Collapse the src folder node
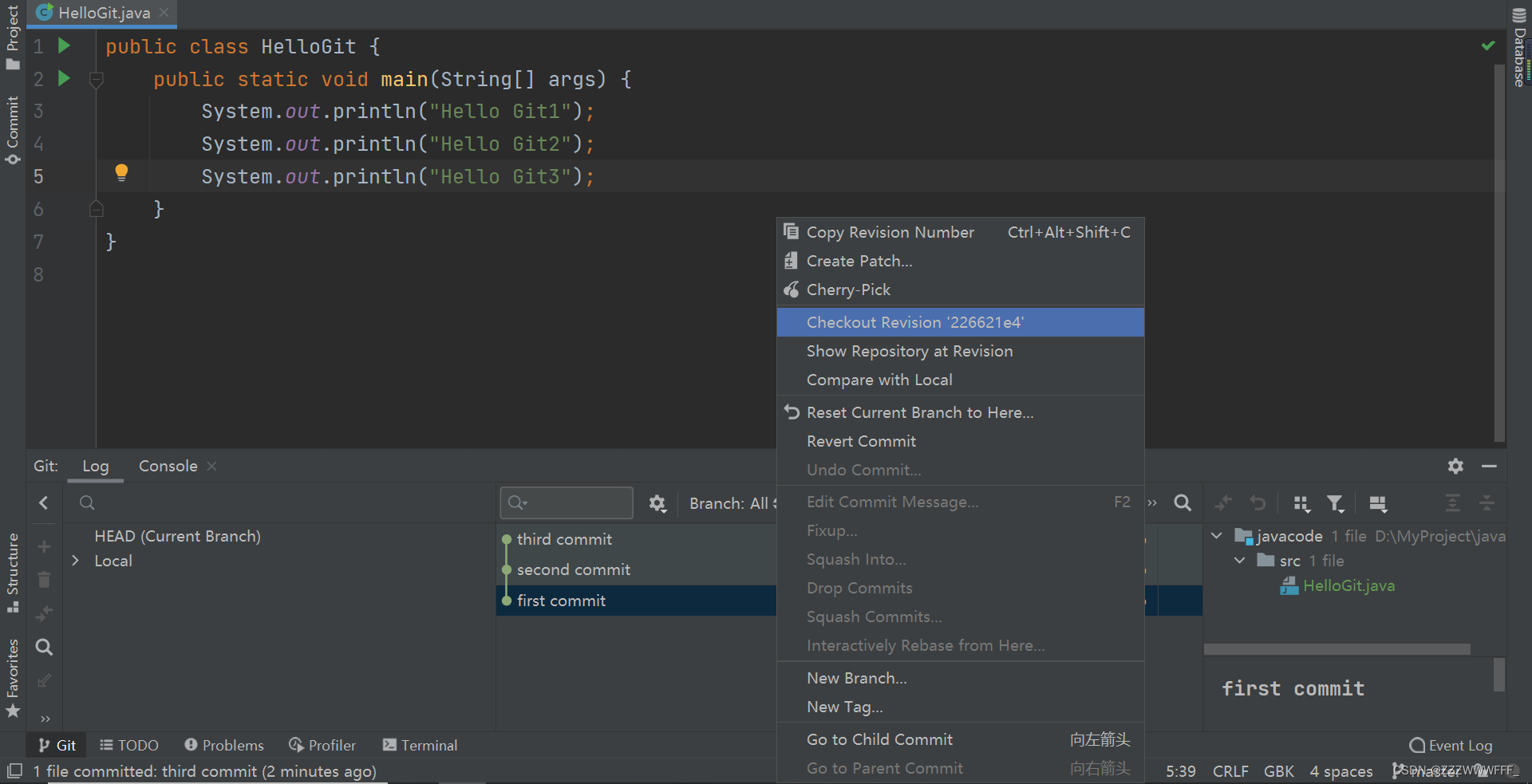 point(1239,561)
